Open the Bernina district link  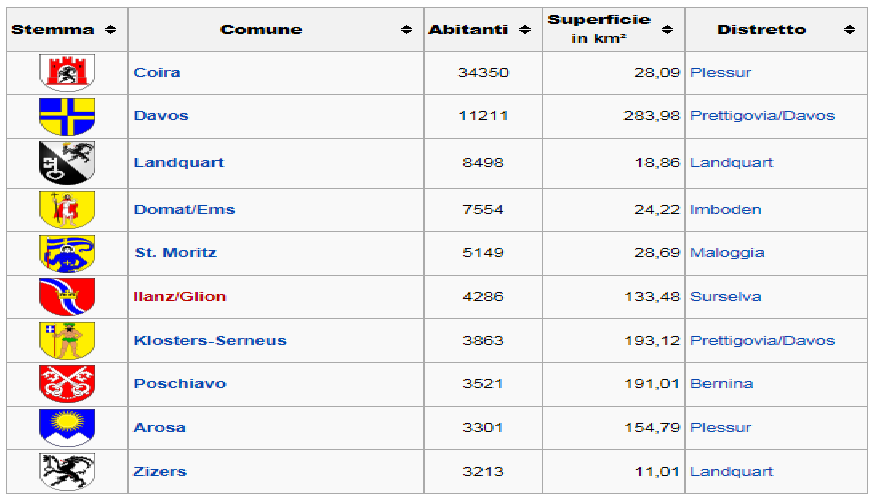point(722,384)
